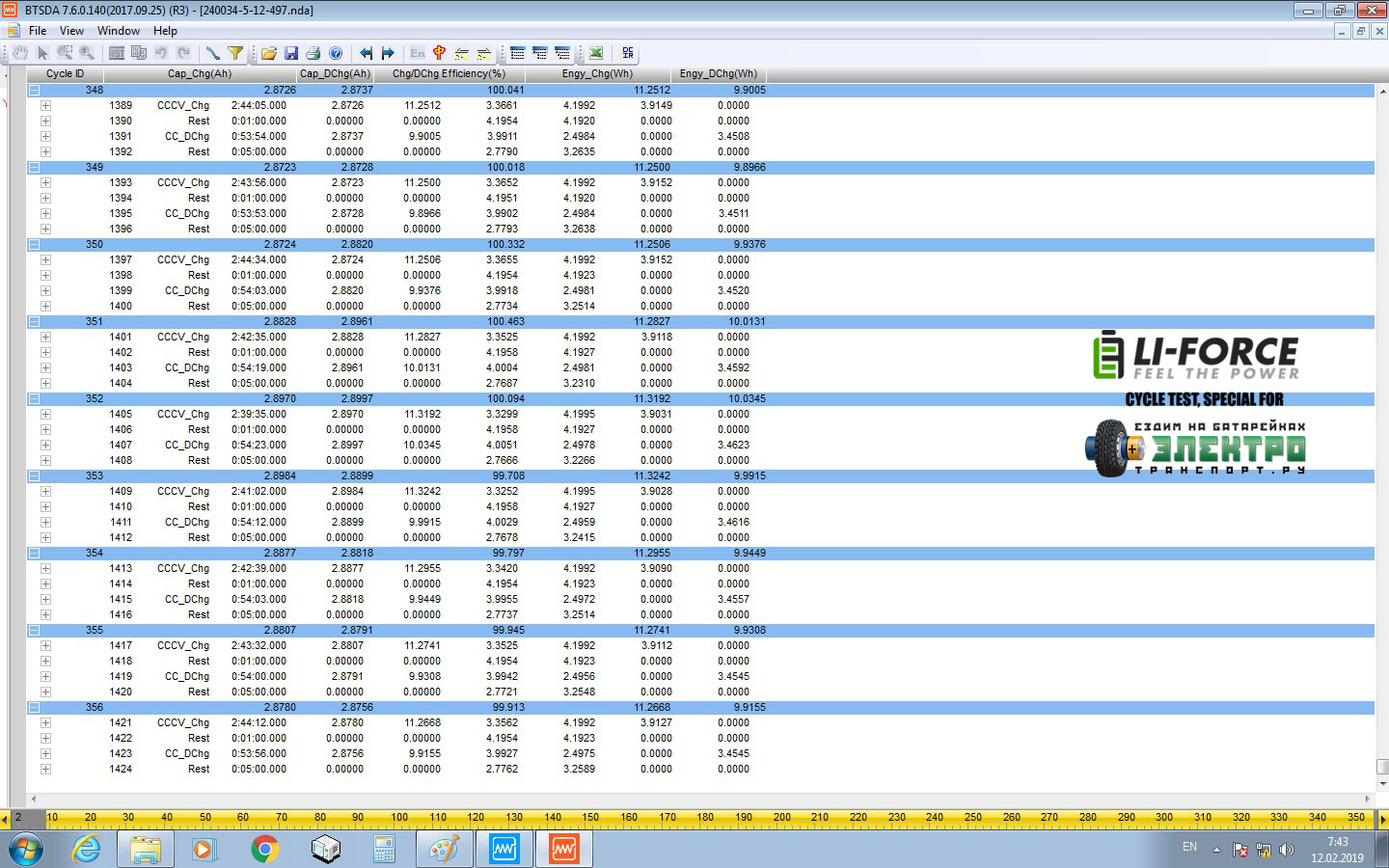The width and height of the screenshot is (1389, 868).
Task: Click the ruler's right arrow
Action: pyautogui.click(x=1382, y=820)
